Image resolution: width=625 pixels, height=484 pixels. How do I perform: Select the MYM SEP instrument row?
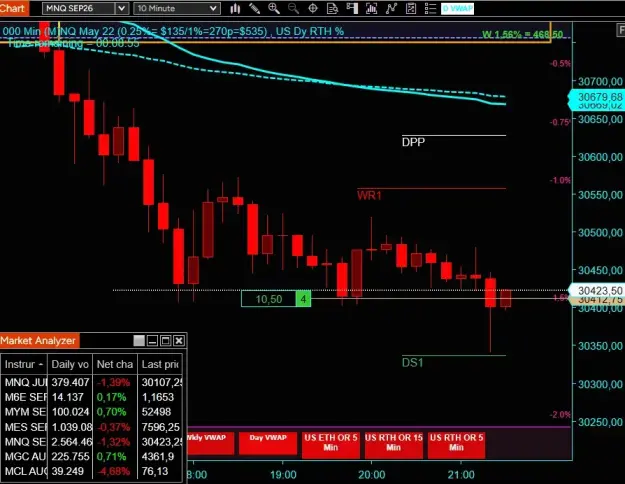click(x=92, y=412)
